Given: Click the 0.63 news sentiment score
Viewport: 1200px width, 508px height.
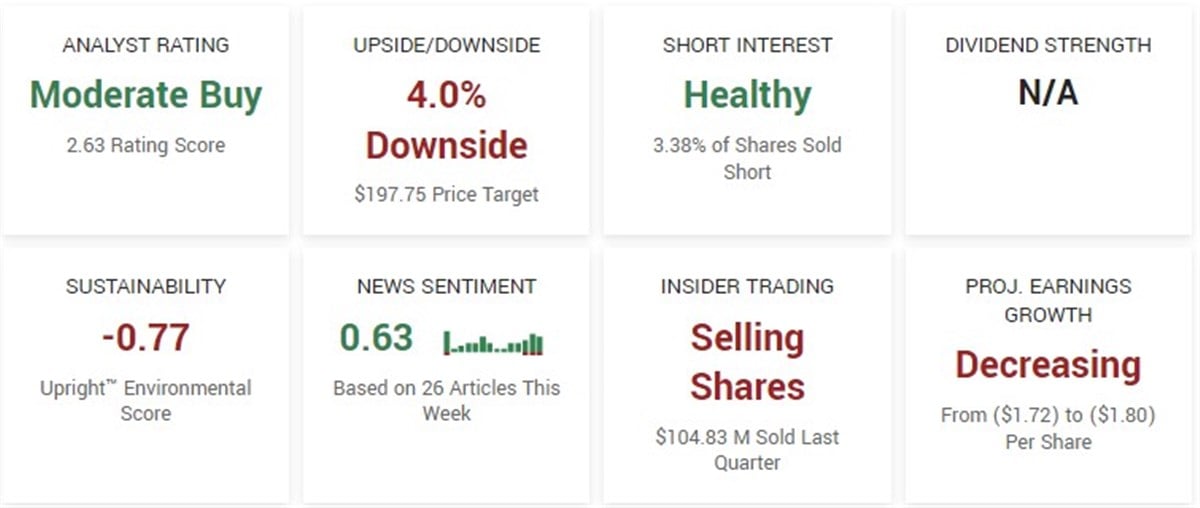Looking at the screenshot, I should (x=376, y=338).
